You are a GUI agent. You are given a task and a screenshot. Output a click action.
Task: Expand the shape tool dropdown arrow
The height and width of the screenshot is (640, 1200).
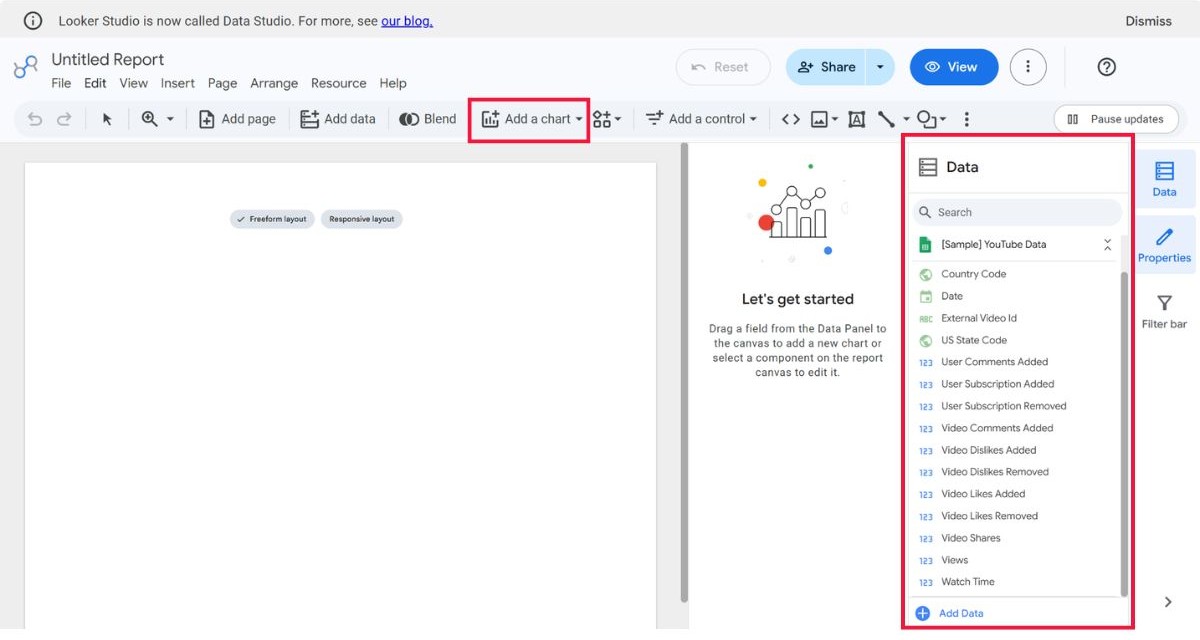pos(943,119)
